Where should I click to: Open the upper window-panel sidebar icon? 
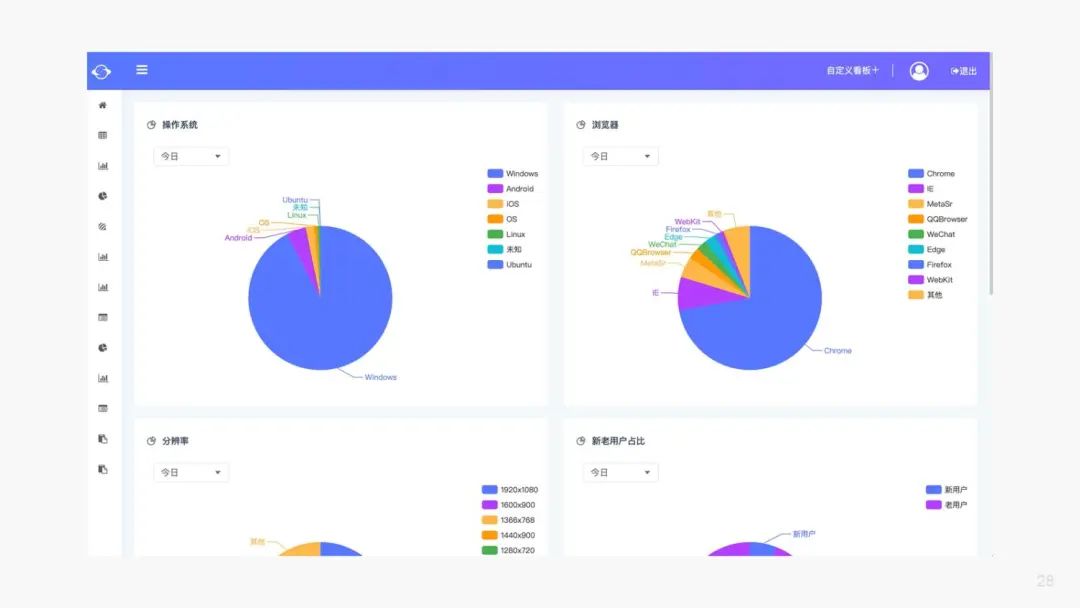tap(103, 317)
